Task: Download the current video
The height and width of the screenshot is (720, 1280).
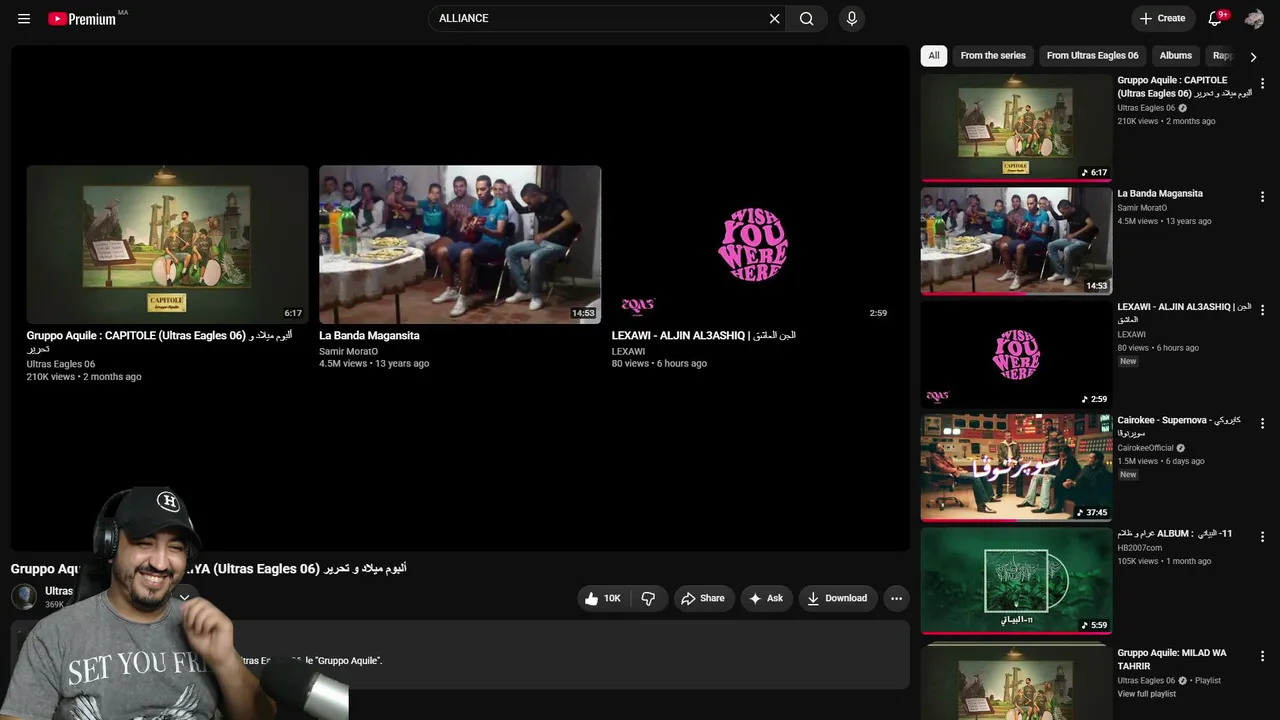Action: 837,598
